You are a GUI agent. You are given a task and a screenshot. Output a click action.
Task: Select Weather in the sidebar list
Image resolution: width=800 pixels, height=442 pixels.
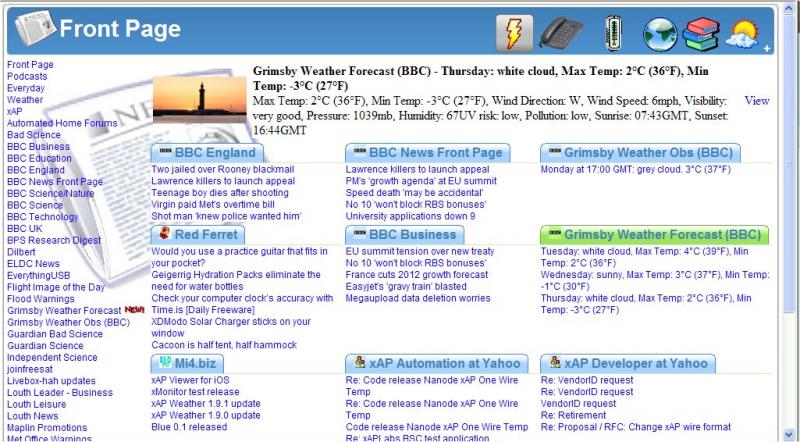(x=25, y=100)
